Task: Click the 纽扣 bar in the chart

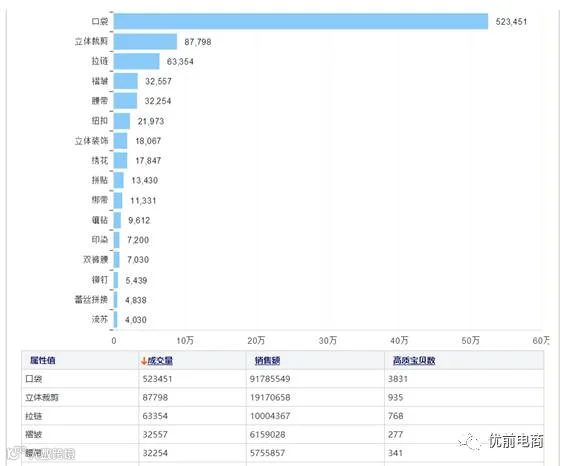Action: (x=122, y=121)
